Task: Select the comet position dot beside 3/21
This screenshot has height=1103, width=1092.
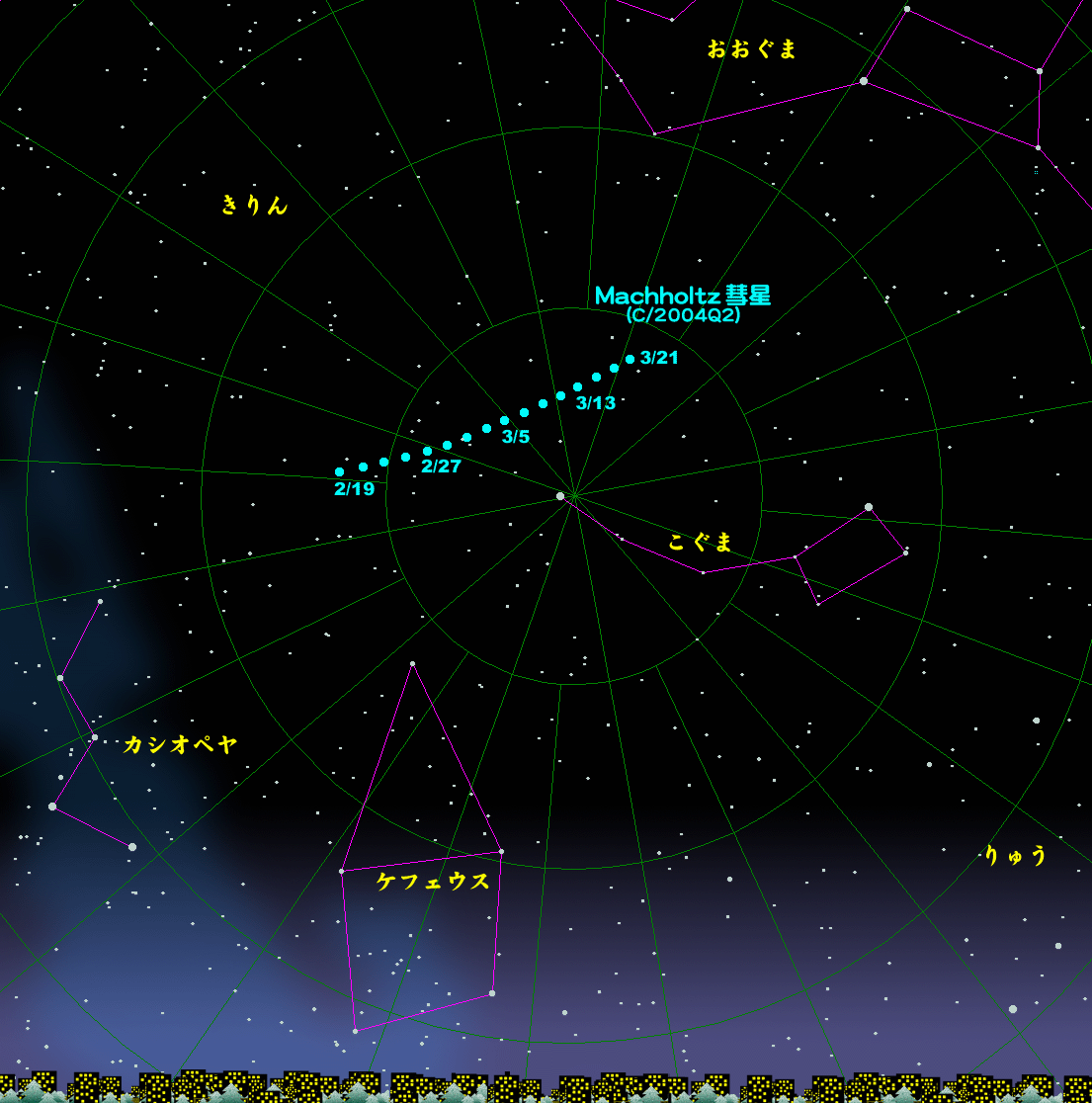Action: (630, 360)
